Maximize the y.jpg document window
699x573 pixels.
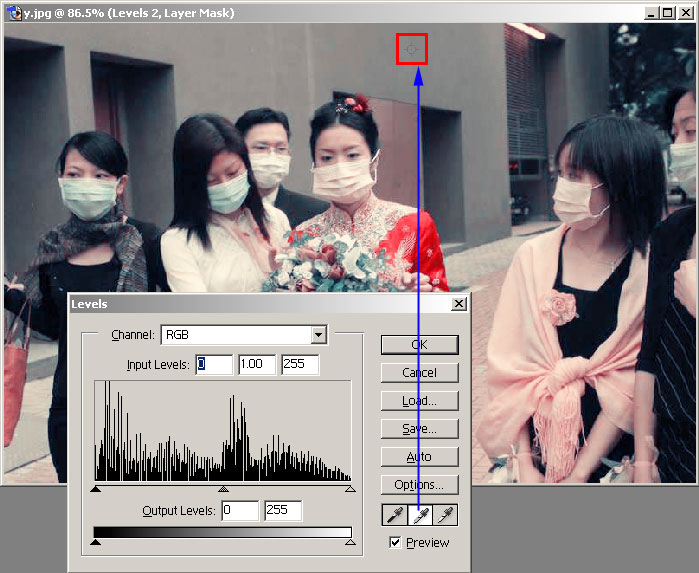tap(667, 13)
